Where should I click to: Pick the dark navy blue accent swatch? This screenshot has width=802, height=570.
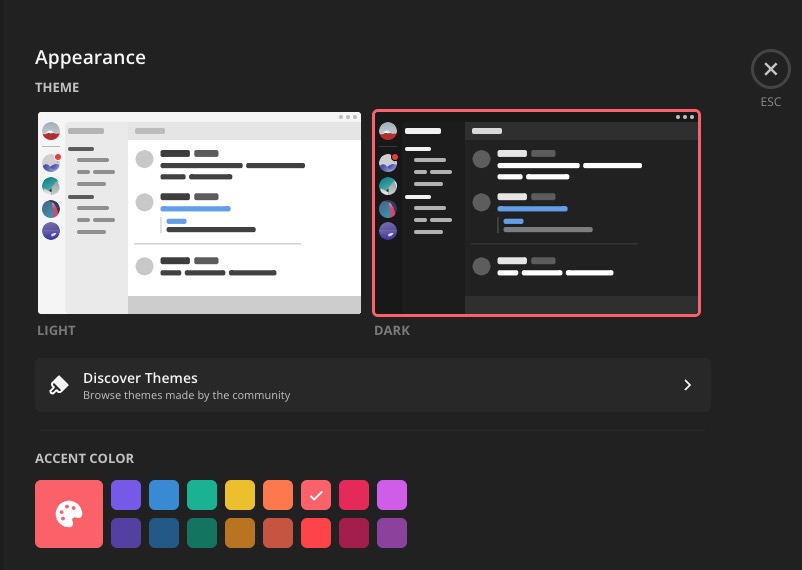coord(164,532)
